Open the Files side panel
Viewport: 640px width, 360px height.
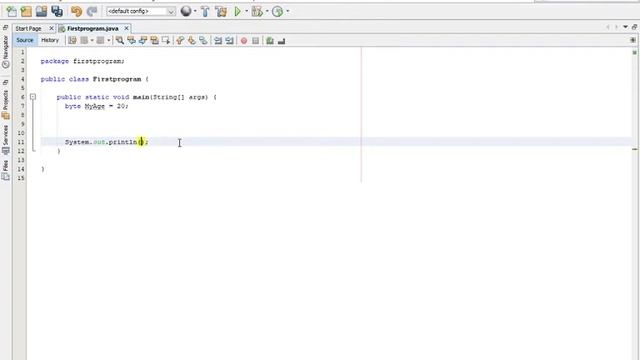tap(5, 170)
